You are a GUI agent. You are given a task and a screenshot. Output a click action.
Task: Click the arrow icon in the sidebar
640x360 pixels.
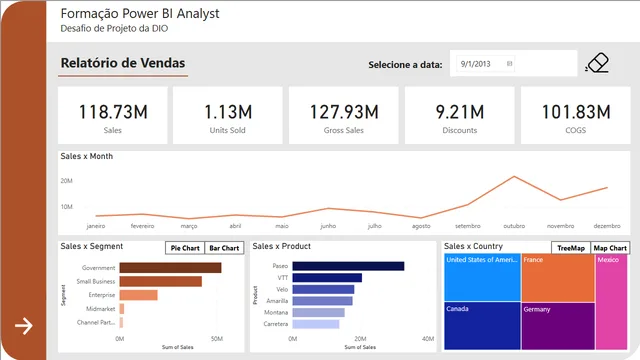(x=24, y=326)
